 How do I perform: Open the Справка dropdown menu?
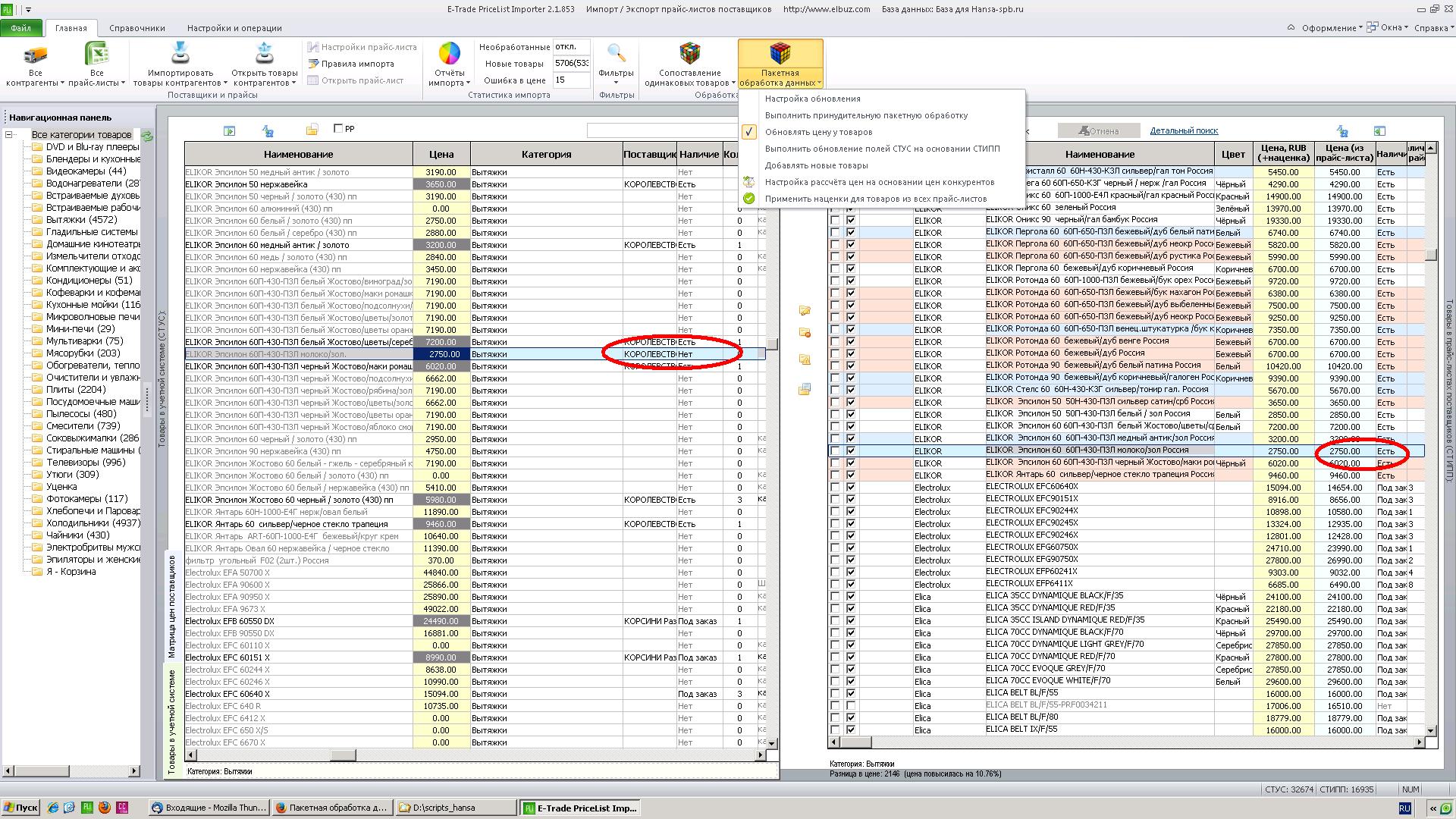[1434, 28]
